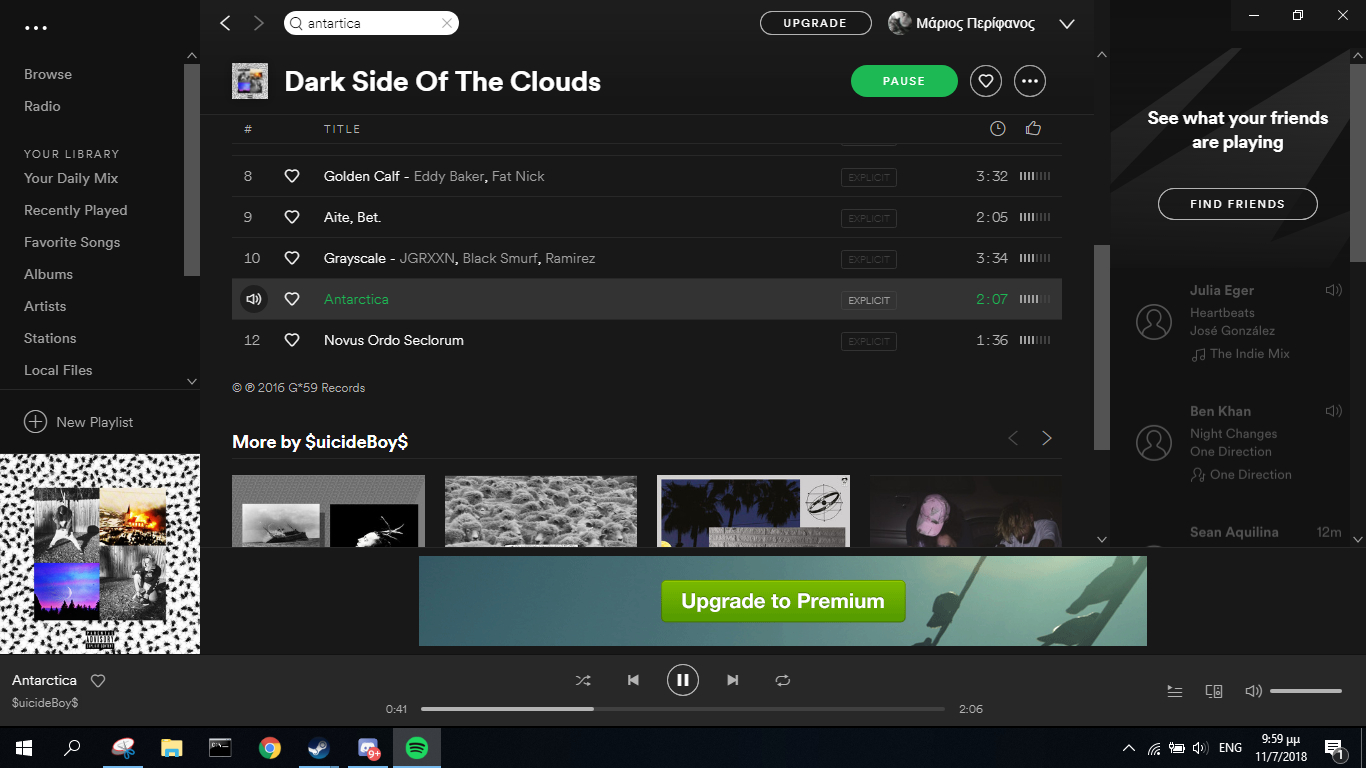Image resolution: width=1366 pixels, height=768 pixels.
Task: Toggle shuffle playback
Action: (583, 680)
